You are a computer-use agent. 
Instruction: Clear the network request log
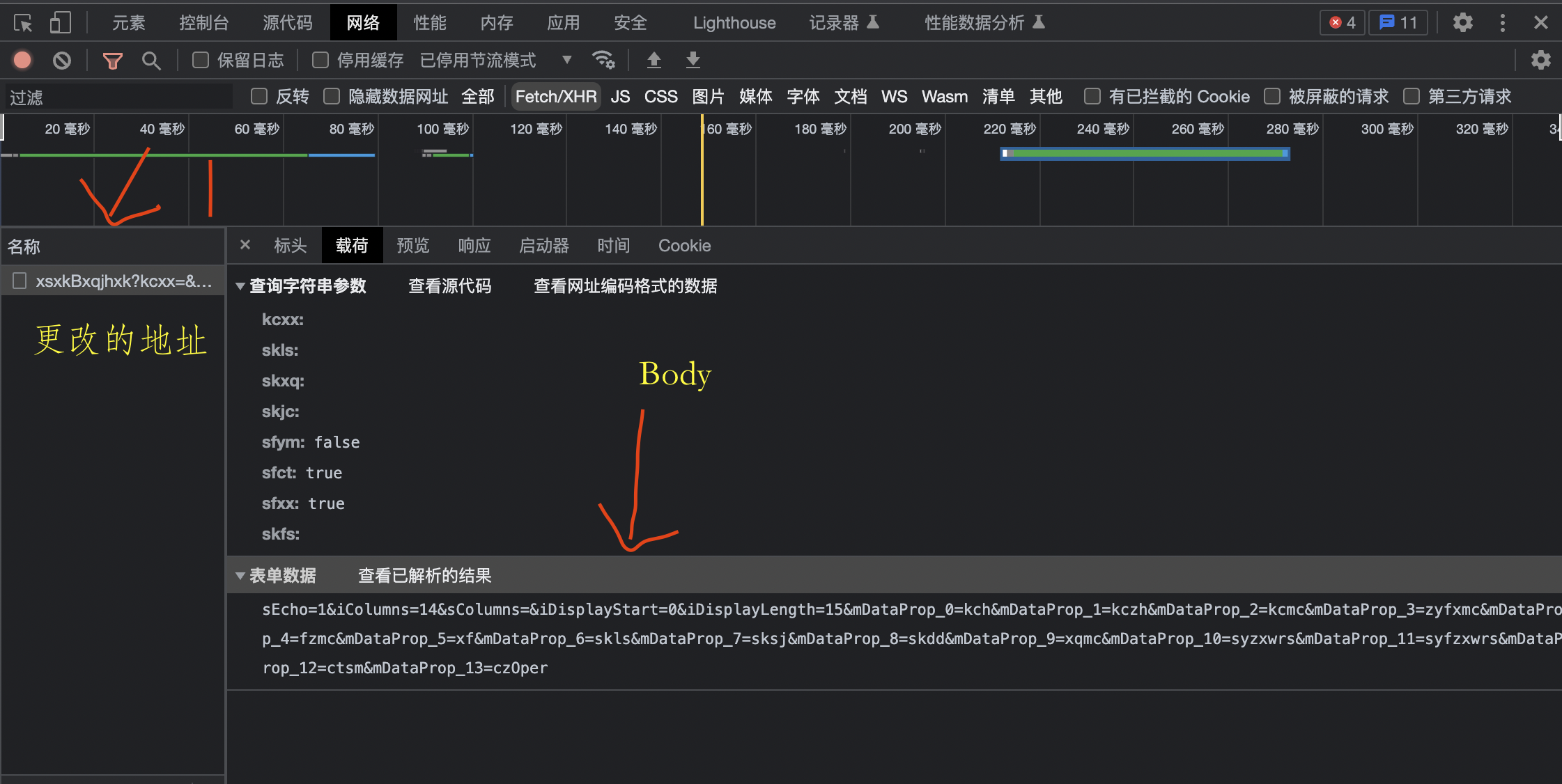62,60
